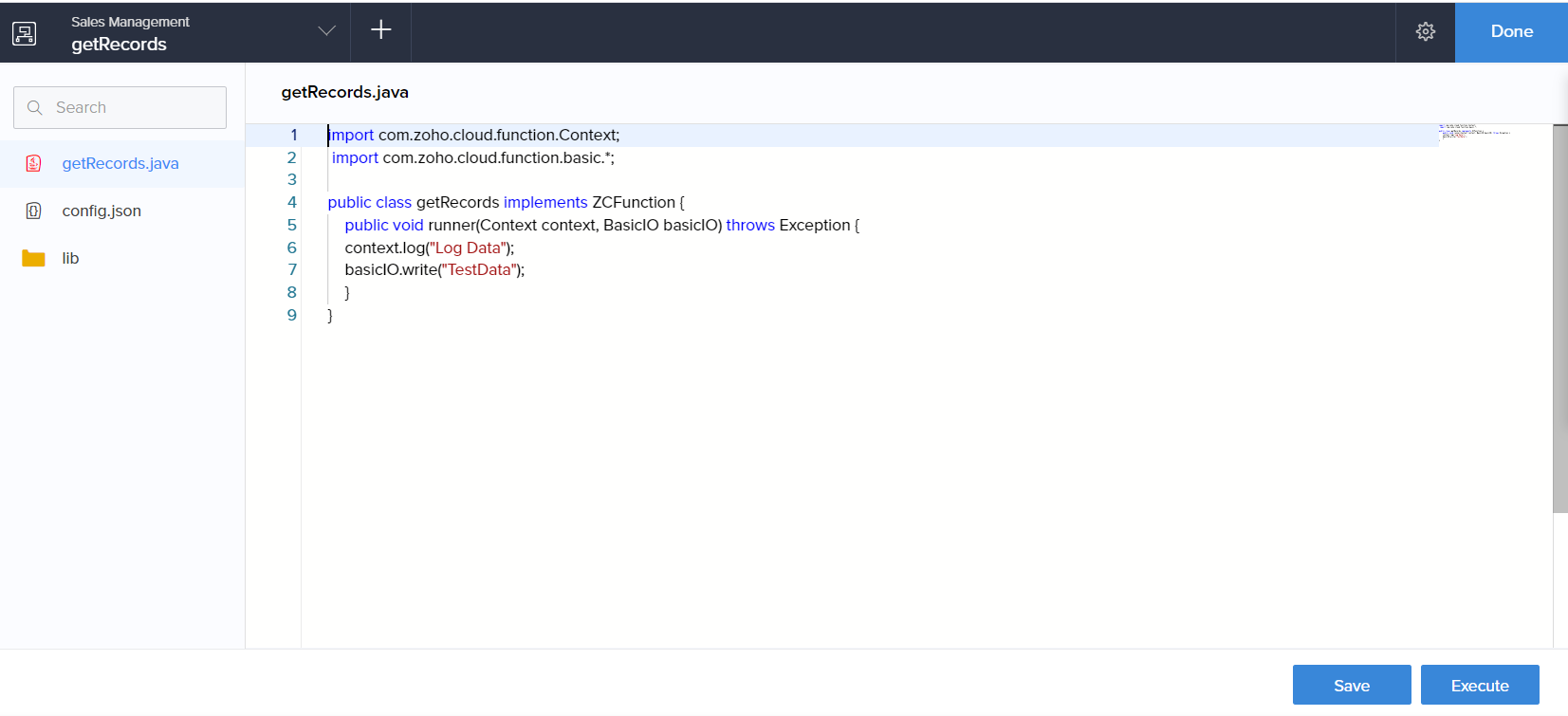Click the code minimap preview

(1474, 131)
